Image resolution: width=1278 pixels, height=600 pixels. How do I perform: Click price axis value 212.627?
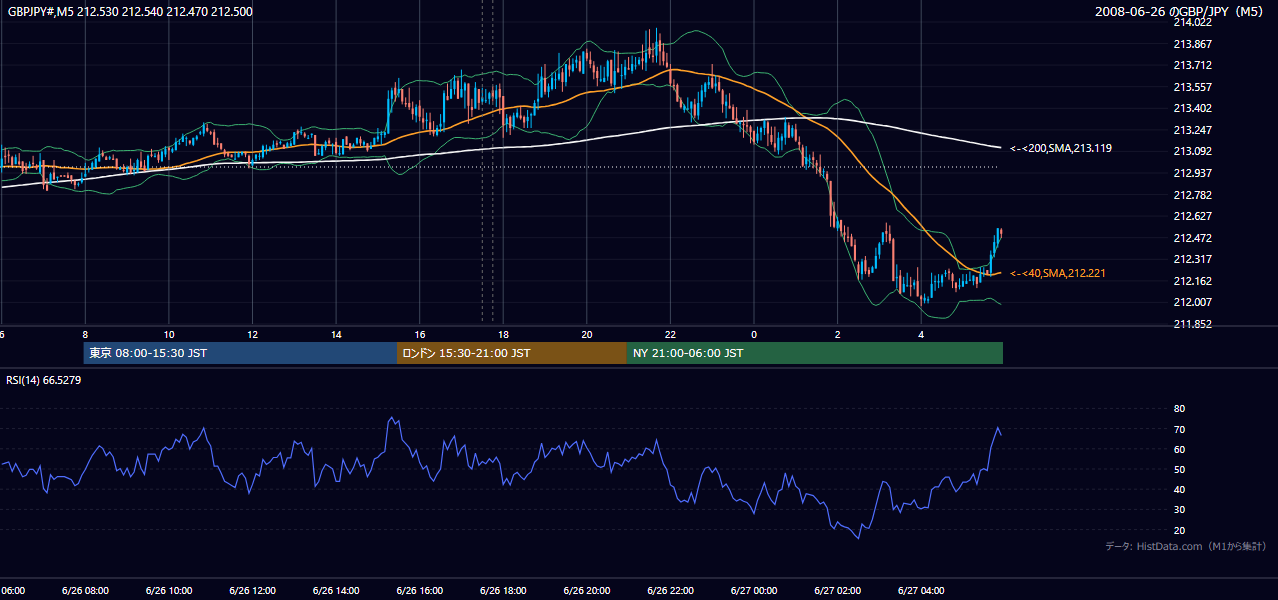pos(1191,216)
